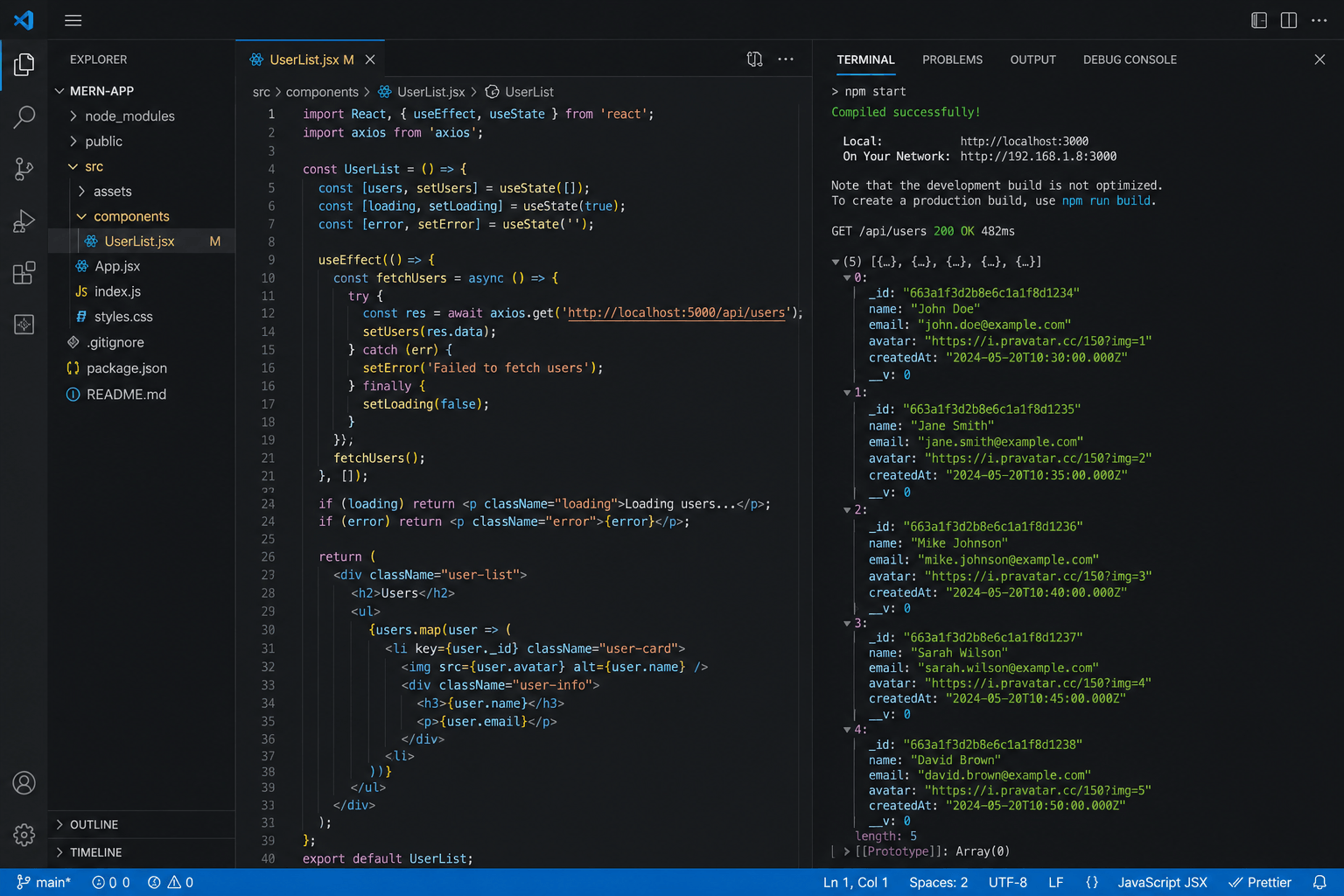
Task: Switch to the TERMINAL tab
Action: tap(865, 59)
